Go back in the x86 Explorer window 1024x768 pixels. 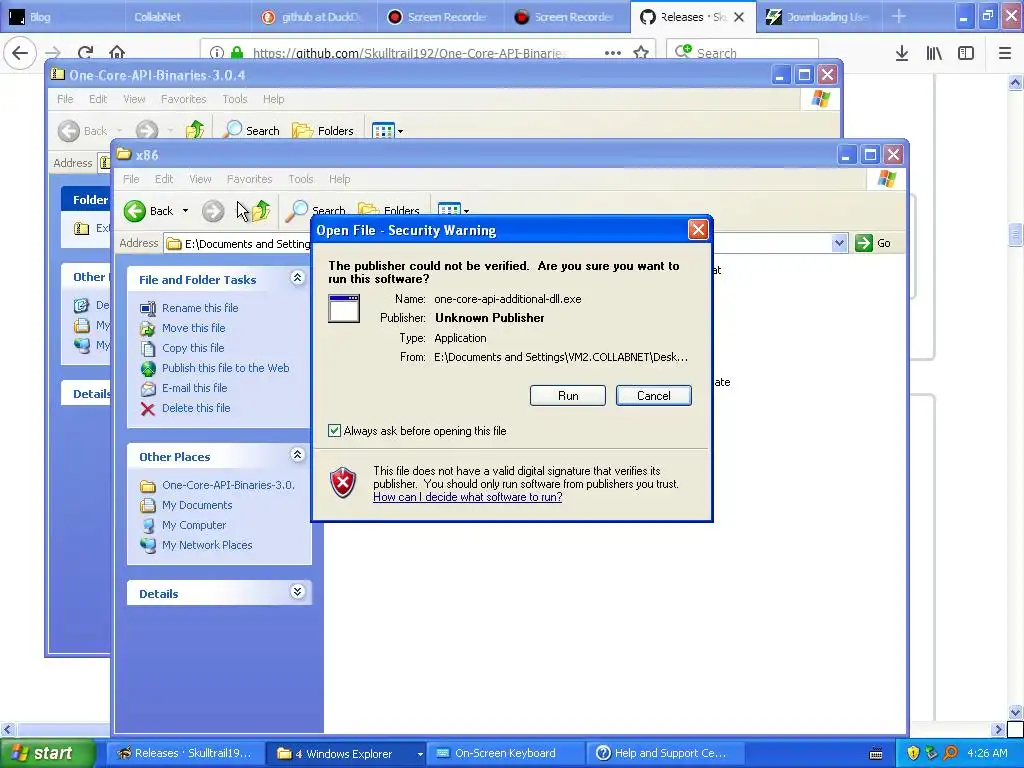click(x=149, y=211)
